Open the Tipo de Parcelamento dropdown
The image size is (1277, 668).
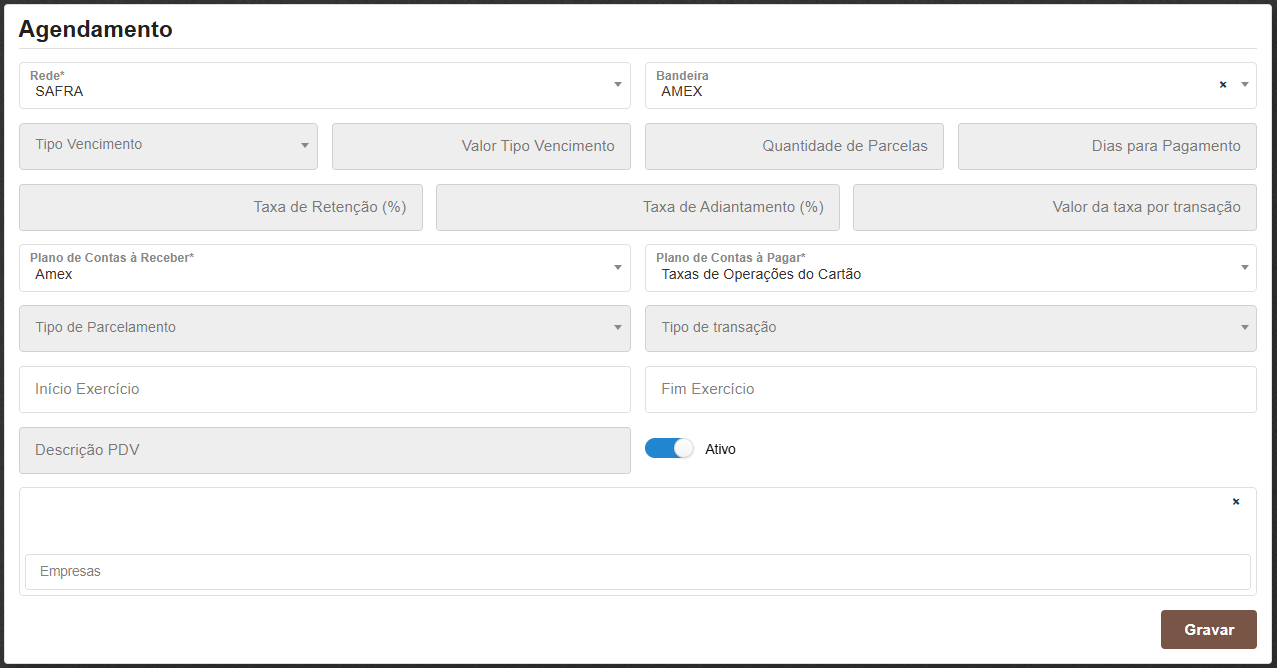[x=618, y=328]
